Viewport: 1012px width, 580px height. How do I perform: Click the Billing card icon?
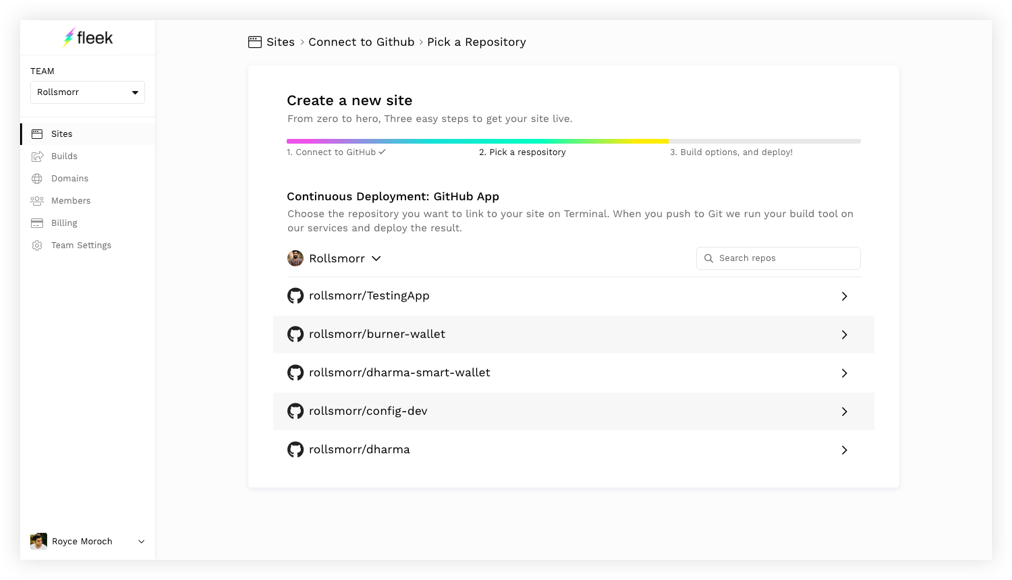click(x=37, y=223)
